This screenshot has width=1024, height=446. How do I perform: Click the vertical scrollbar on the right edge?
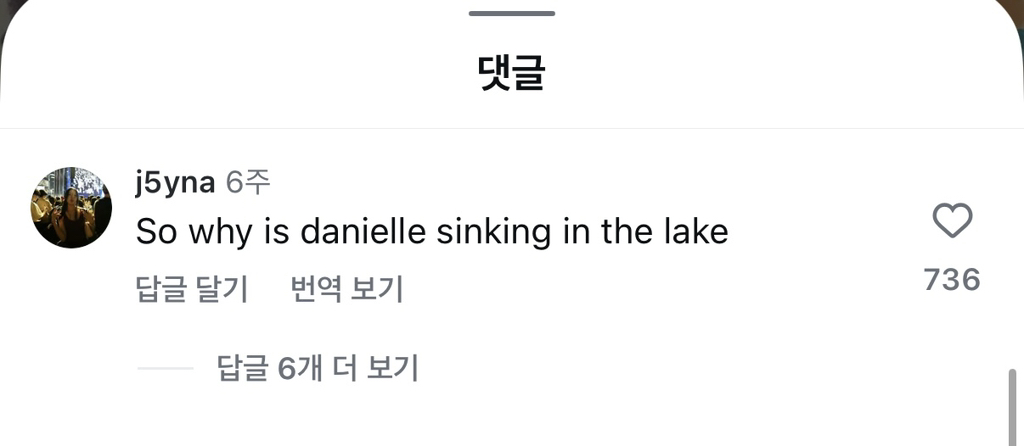pyautogui.click(x=1011, y=405)
